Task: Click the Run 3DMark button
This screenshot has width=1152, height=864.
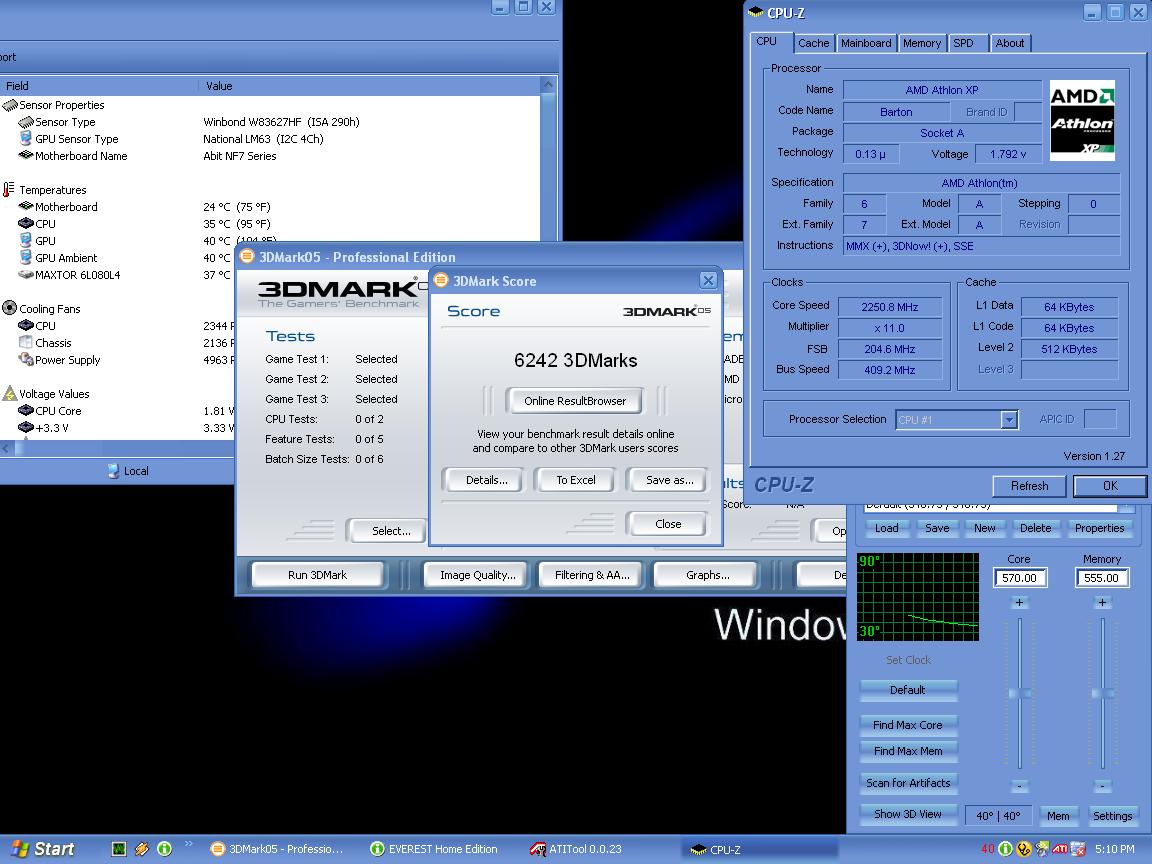Action: coord(317,575)
